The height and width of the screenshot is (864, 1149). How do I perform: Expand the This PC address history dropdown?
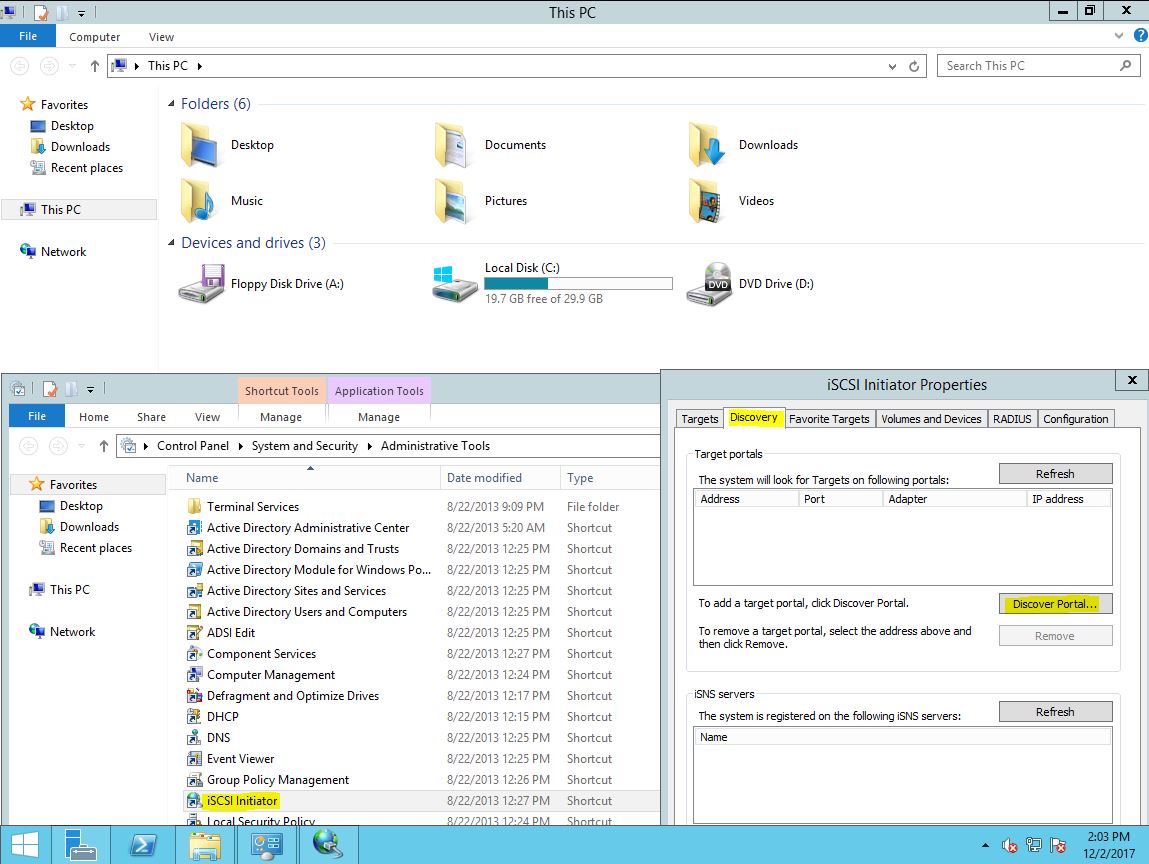coord(892,66)
